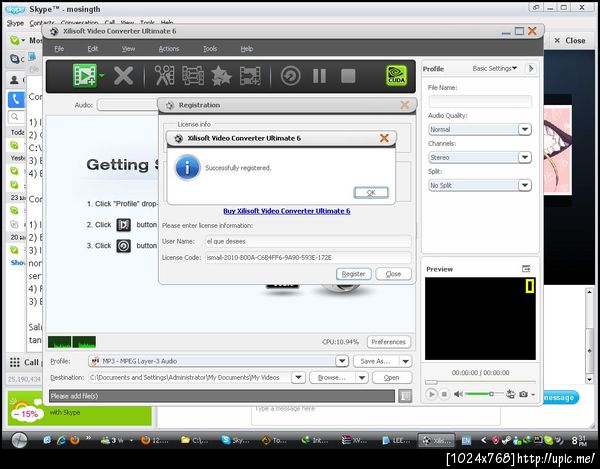Open Basic Settings dropdown
Screen dimensions: 600x469
click(494, 68)
